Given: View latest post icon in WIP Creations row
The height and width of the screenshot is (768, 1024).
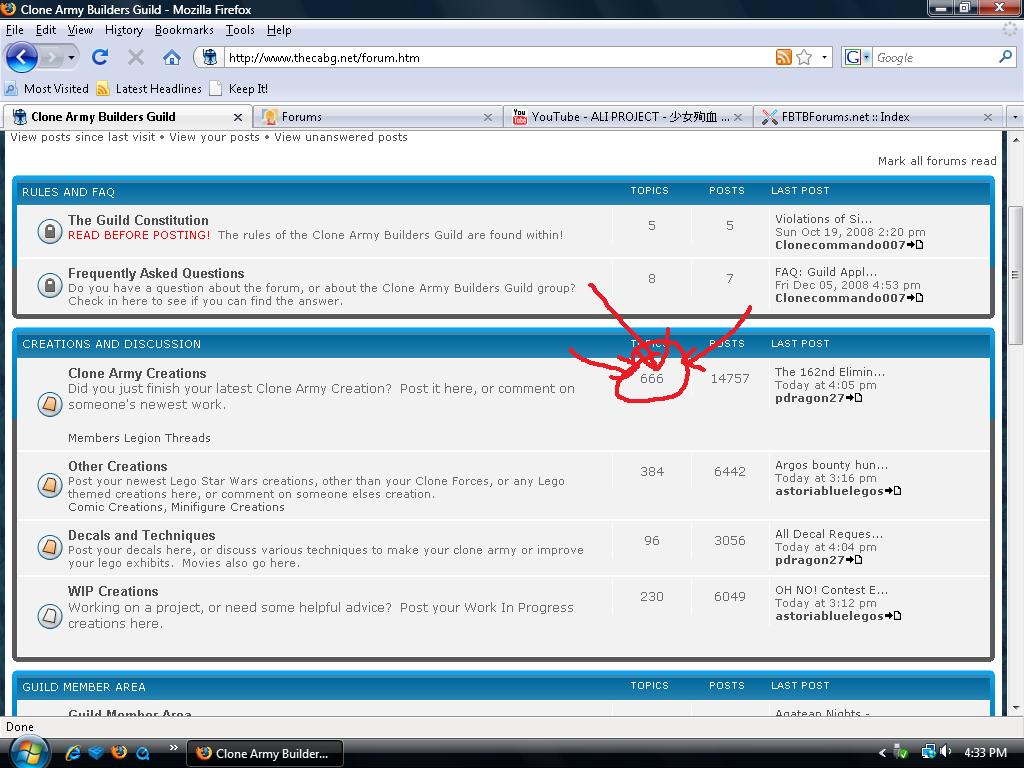Looking at the screenshot, I should 893,616.
